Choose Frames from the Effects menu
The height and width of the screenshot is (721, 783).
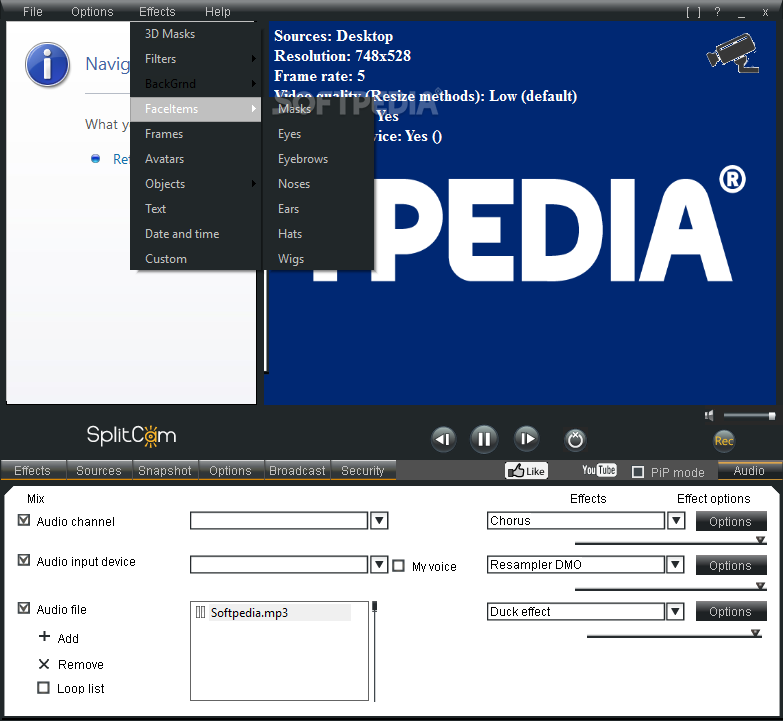pos(196,134)
